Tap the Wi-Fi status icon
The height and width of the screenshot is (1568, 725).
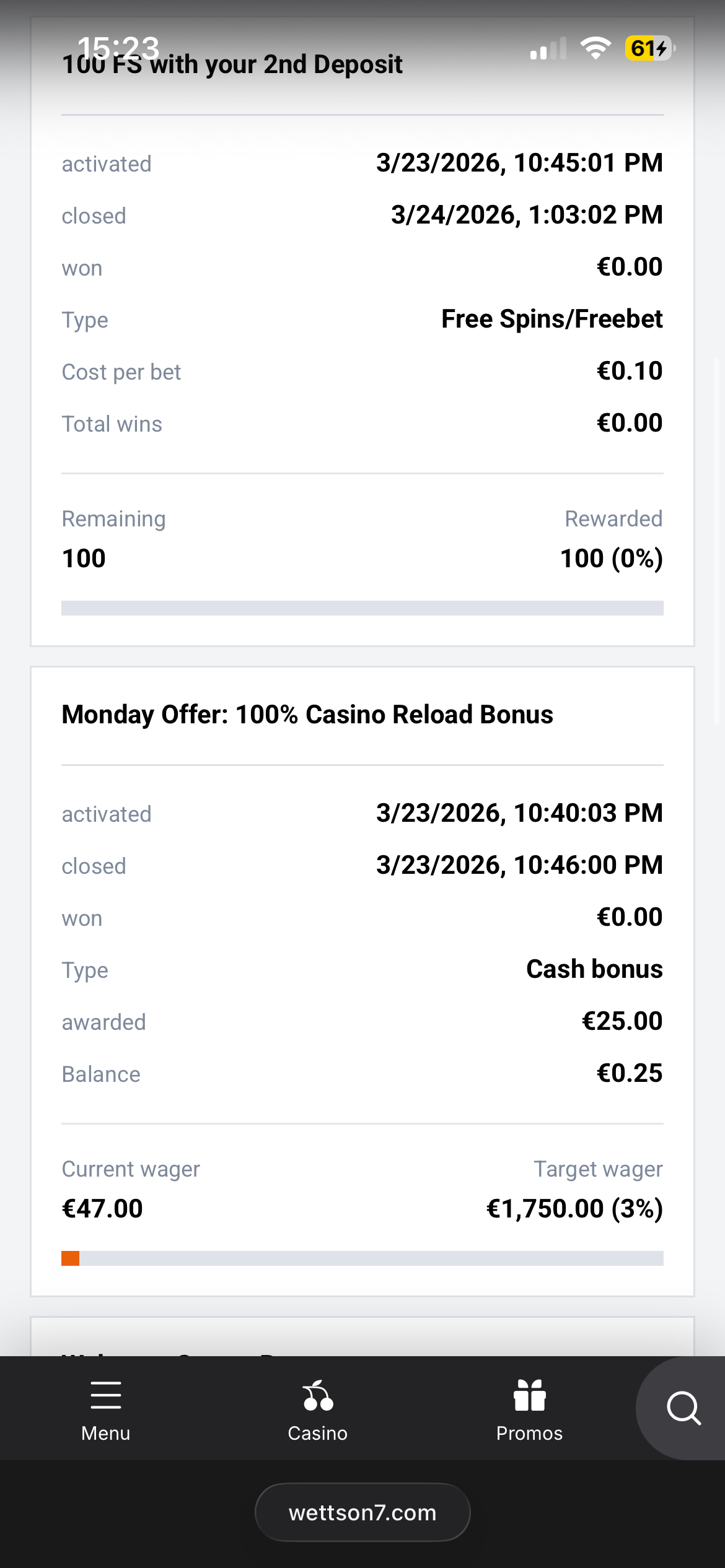595,48
